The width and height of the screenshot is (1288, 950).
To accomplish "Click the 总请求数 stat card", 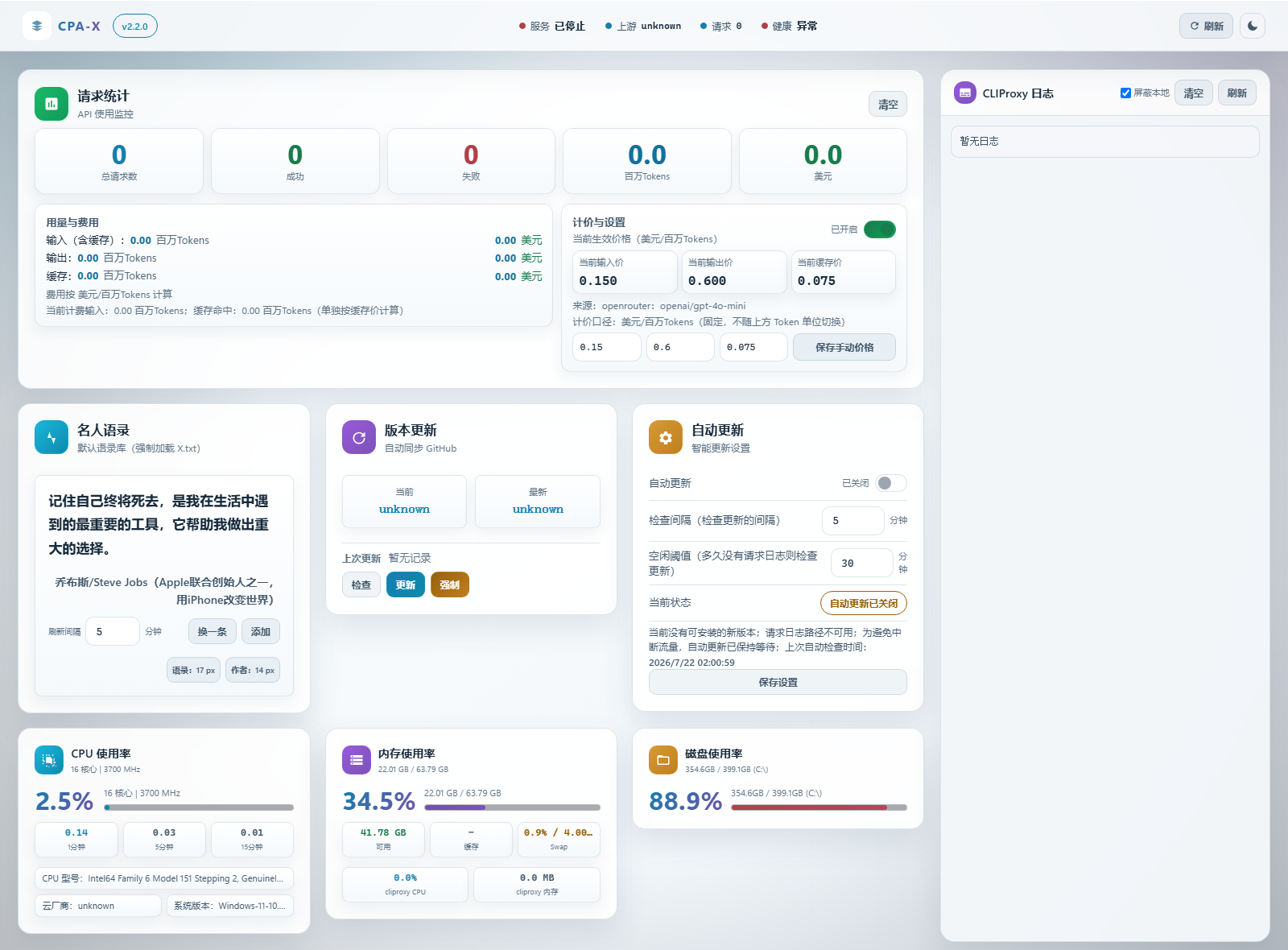I will pos(119,161).
